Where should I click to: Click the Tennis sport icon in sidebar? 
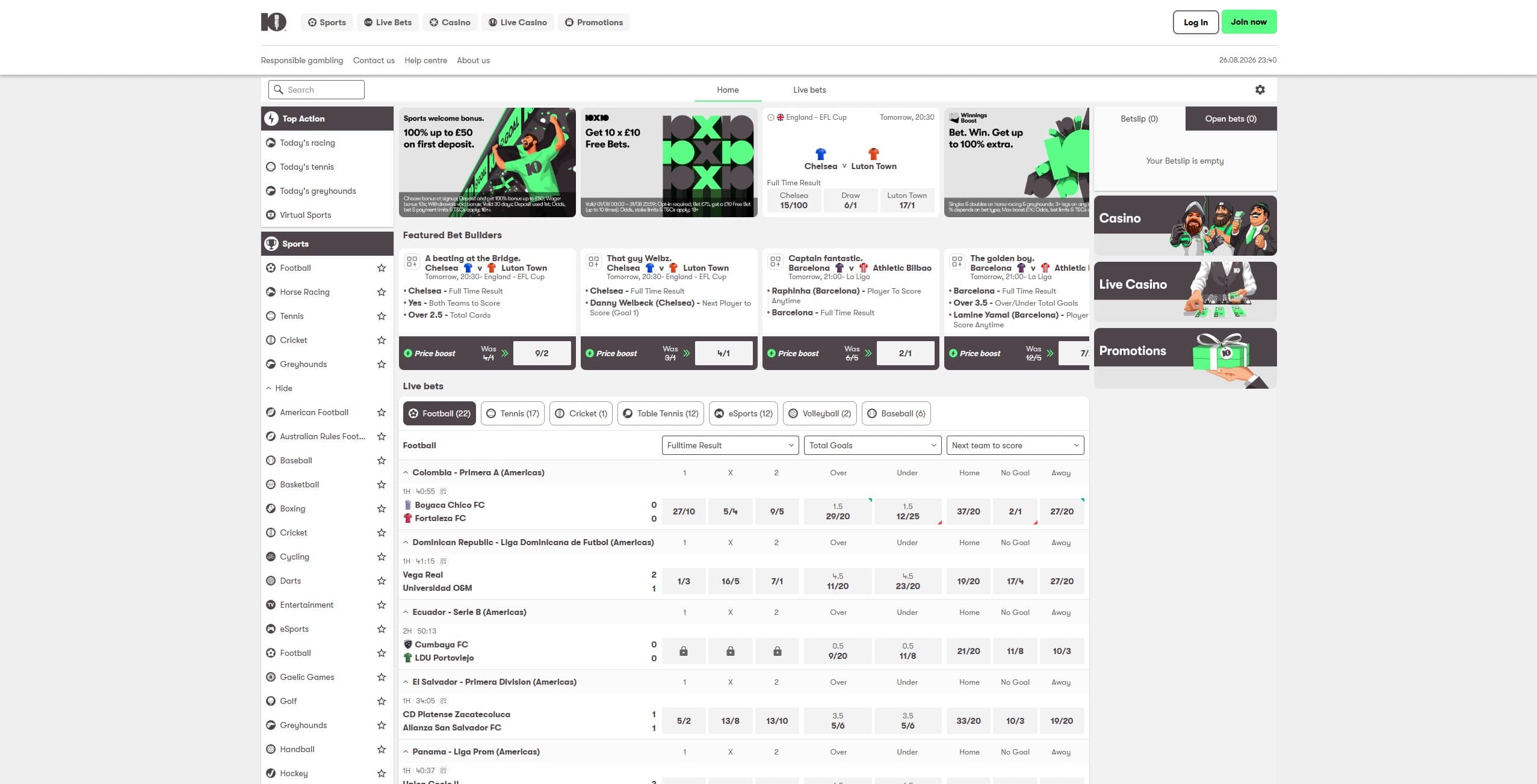271,316
